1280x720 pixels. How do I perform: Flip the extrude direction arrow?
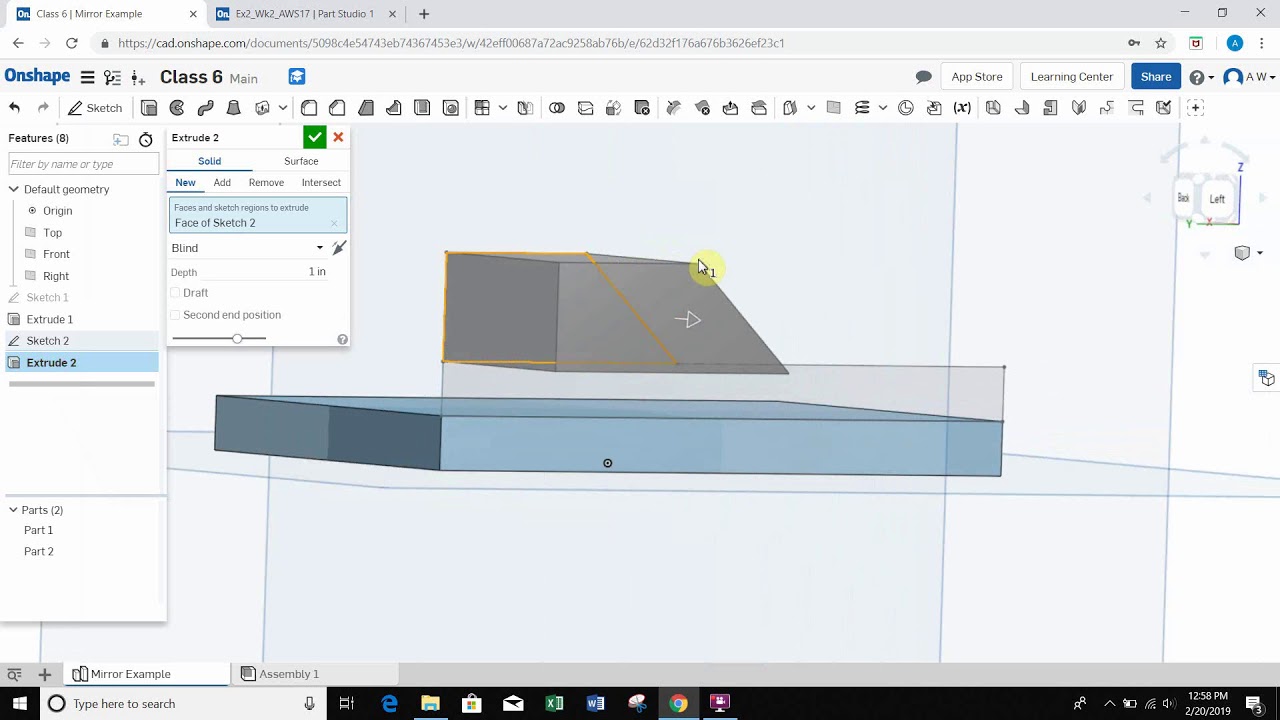coord(339,248)
